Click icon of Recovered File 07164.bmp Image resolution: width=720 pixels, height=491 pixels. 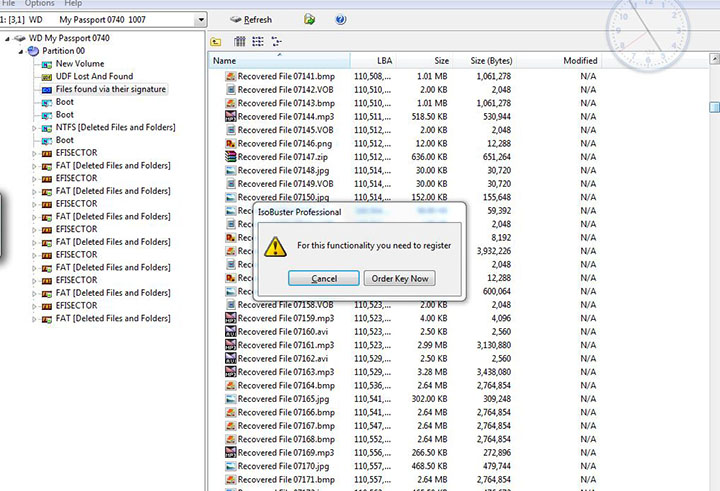tap(231, 385)
